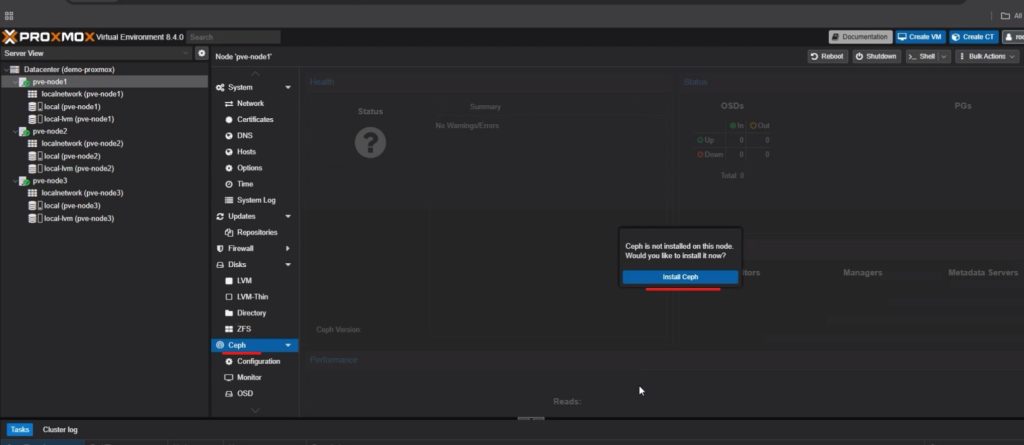Collapse the Ceph submenu arrow
The width and height of the screenshot is (1024, 445).
click(x=288, y=345)
